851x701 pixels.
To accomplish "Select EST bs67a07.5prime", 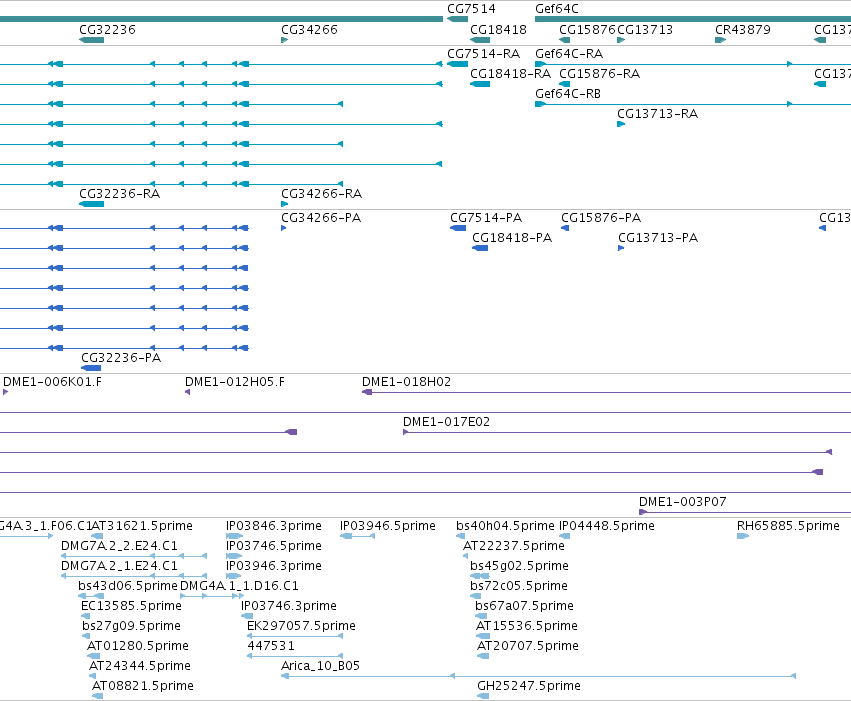I will coord(524,606).
